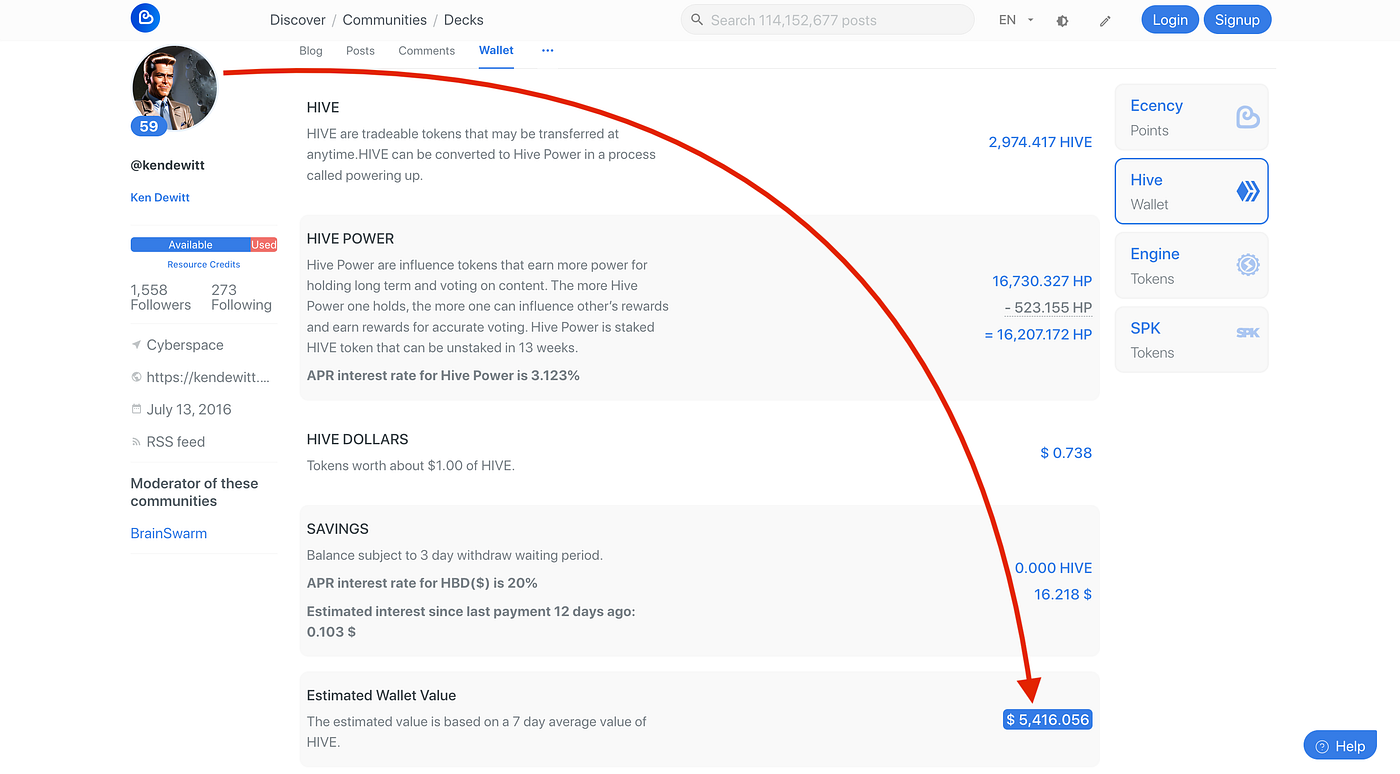The image size is (1400, 774).
Task: Open the 273 Following list
Action: tap(241, 297)
